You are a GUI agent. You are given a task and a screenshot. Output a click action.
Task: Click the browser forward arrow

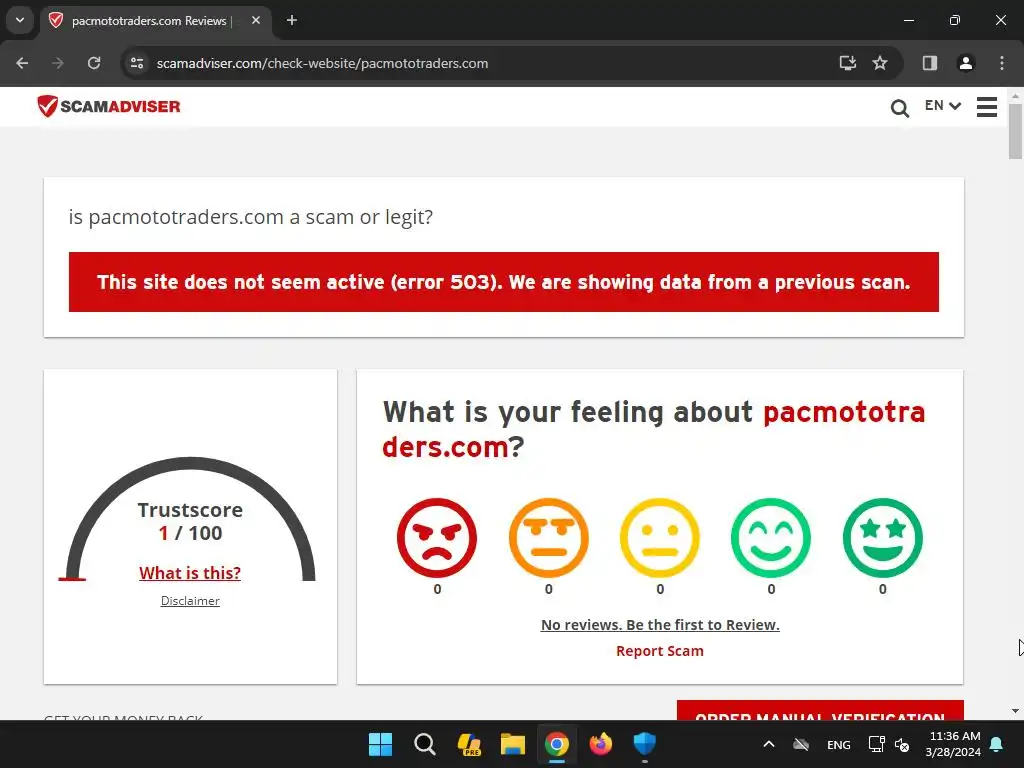(58, 63)
